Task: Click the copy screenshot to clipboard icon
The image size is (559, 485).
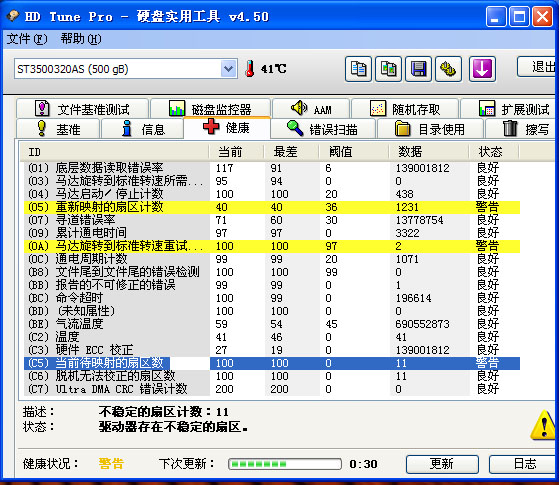Action: pyautogui.click(x=388, y=69)
